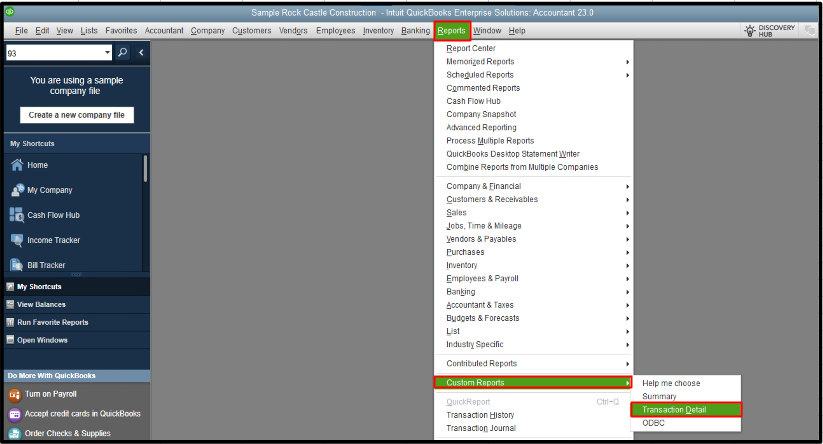Click the sidebar search input field
The image size is (823, 444).
54,53
